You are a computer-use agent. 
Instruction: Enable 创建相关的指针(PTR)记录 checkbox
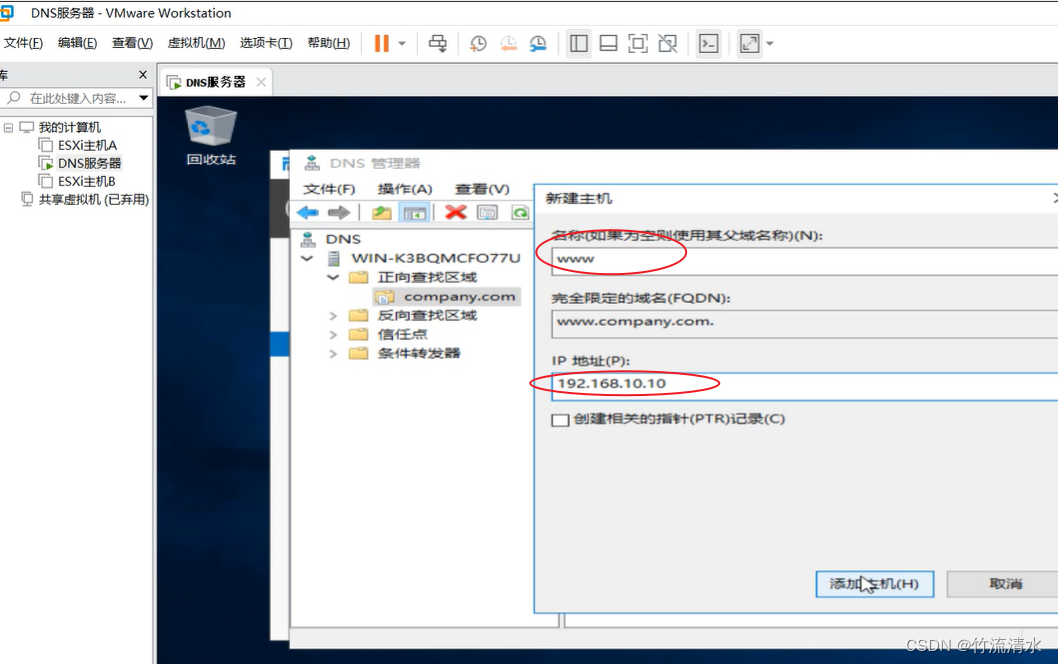click(560, 420)
